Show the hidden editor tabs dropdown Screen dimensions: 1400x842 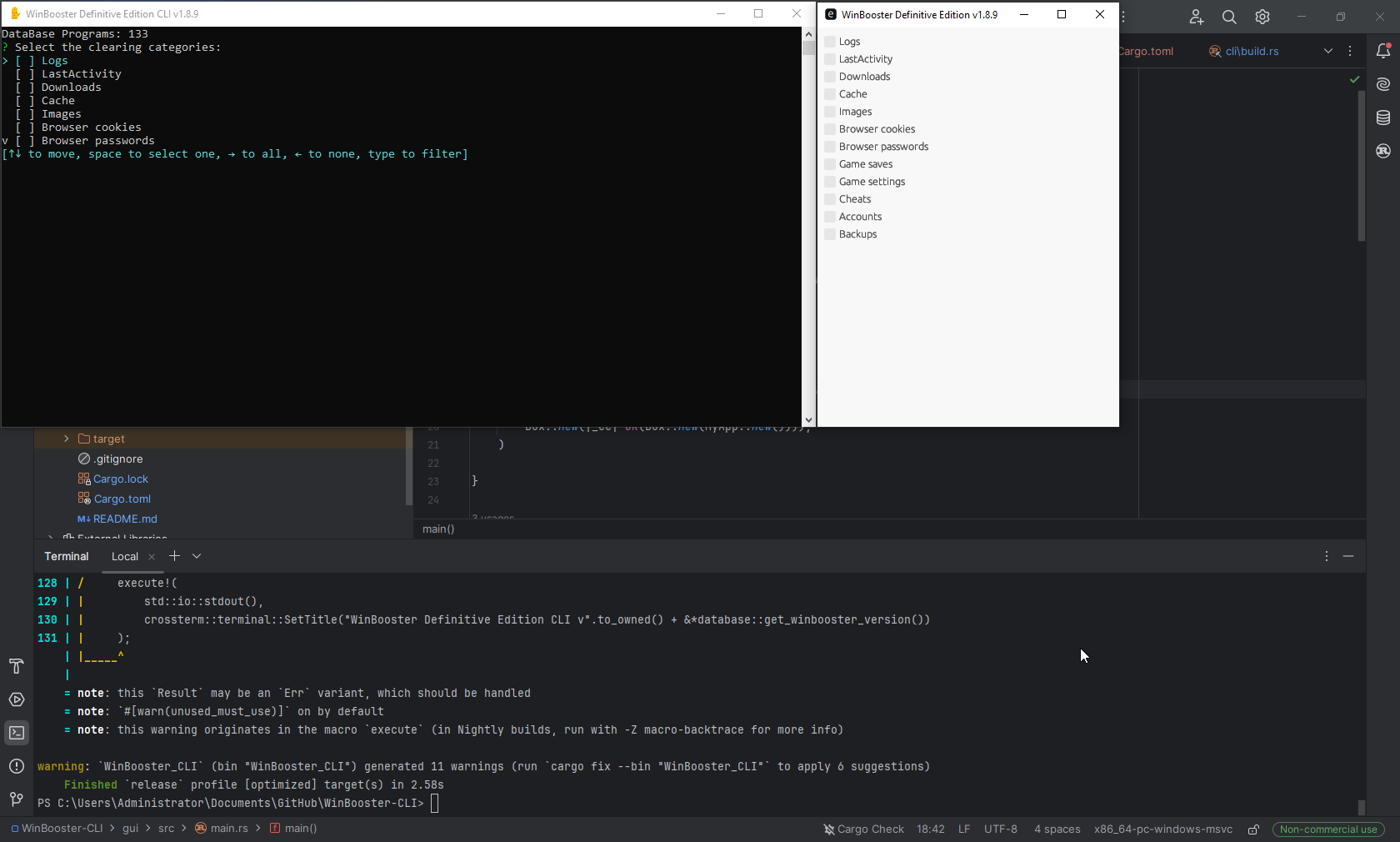(1327, 51)
